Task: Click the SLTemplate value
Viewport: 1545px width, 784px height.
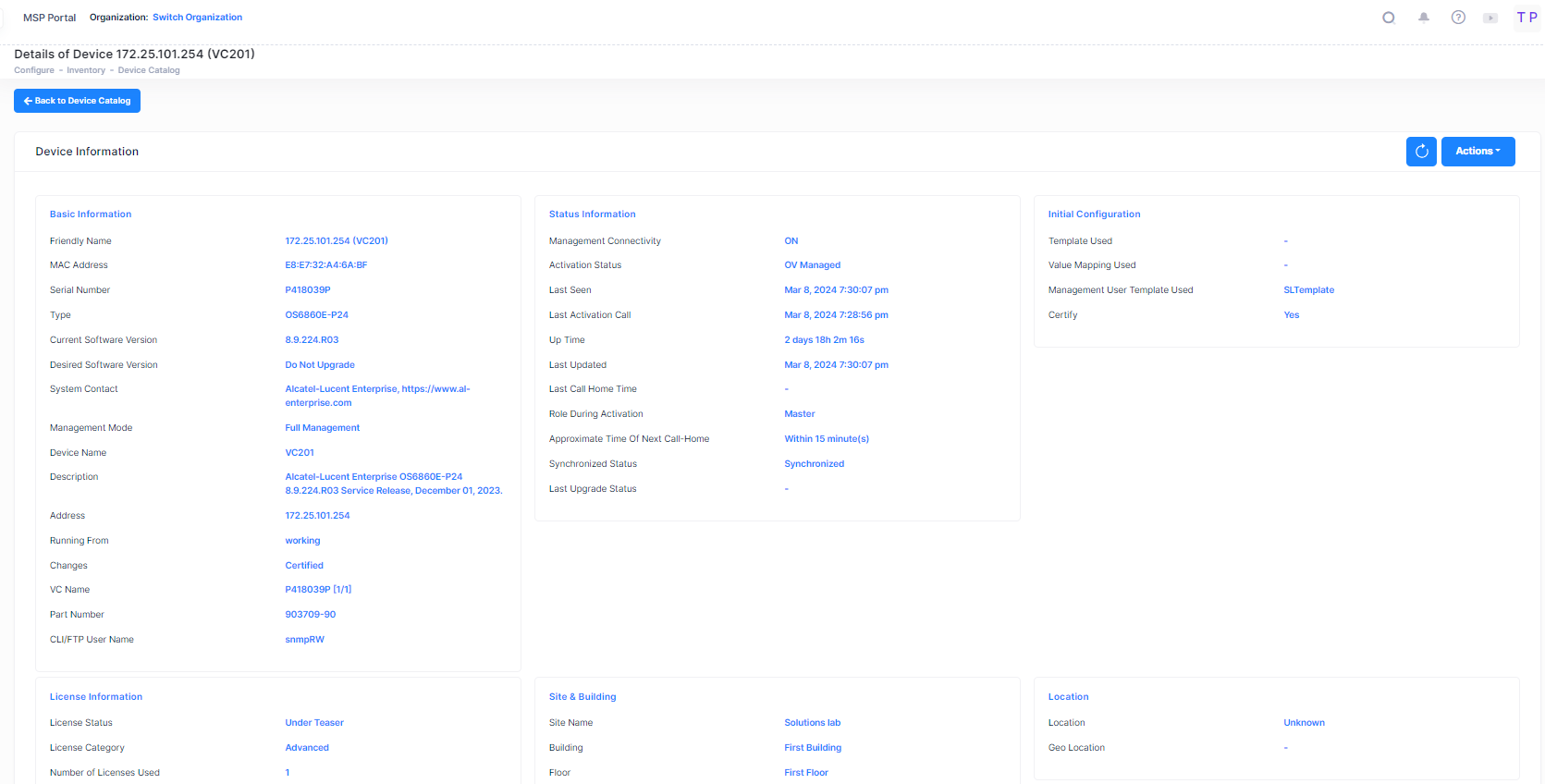Action: (x=1308, y=290)
